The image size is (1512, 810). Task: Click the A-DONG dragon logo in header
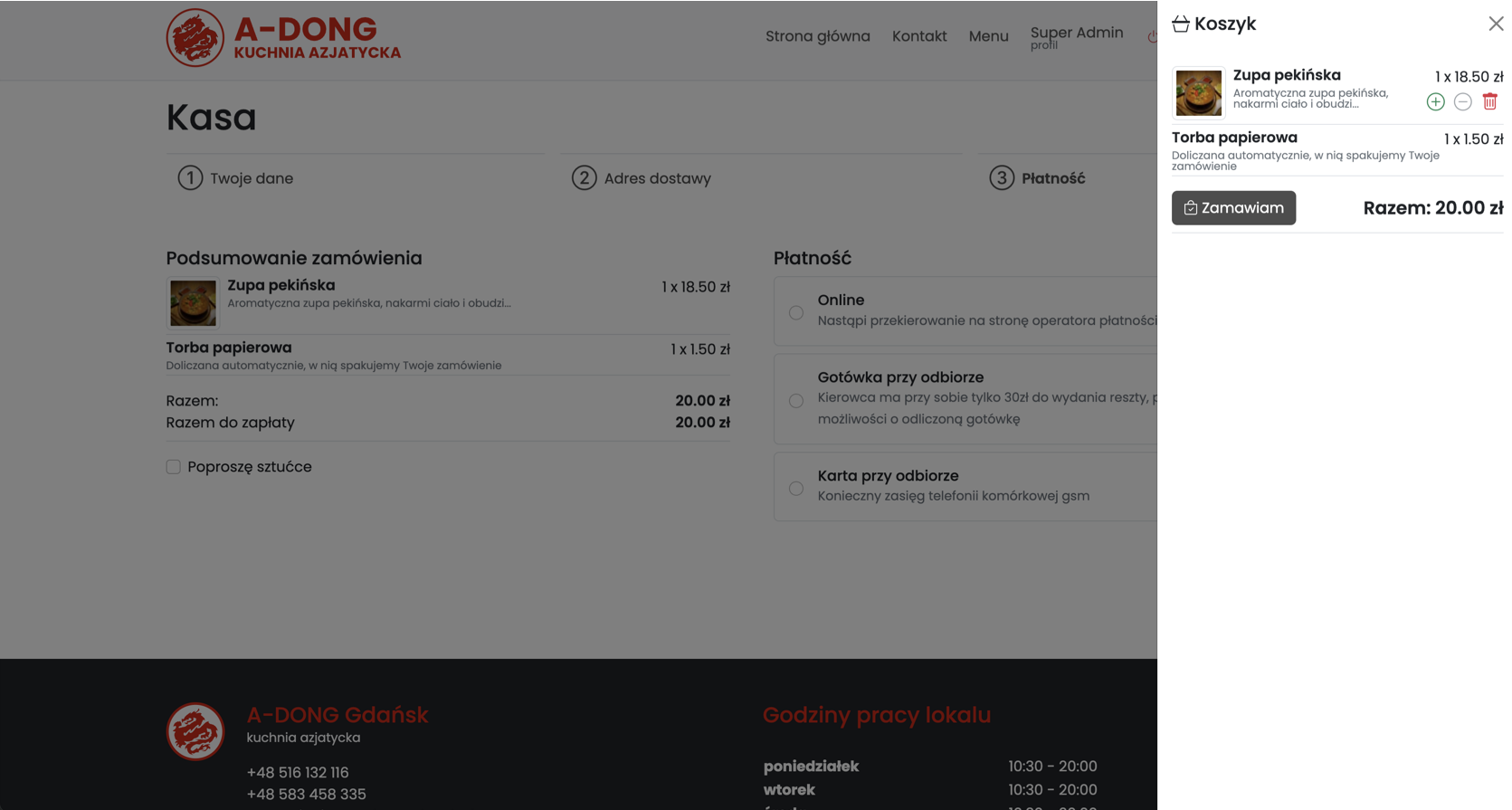195,38
